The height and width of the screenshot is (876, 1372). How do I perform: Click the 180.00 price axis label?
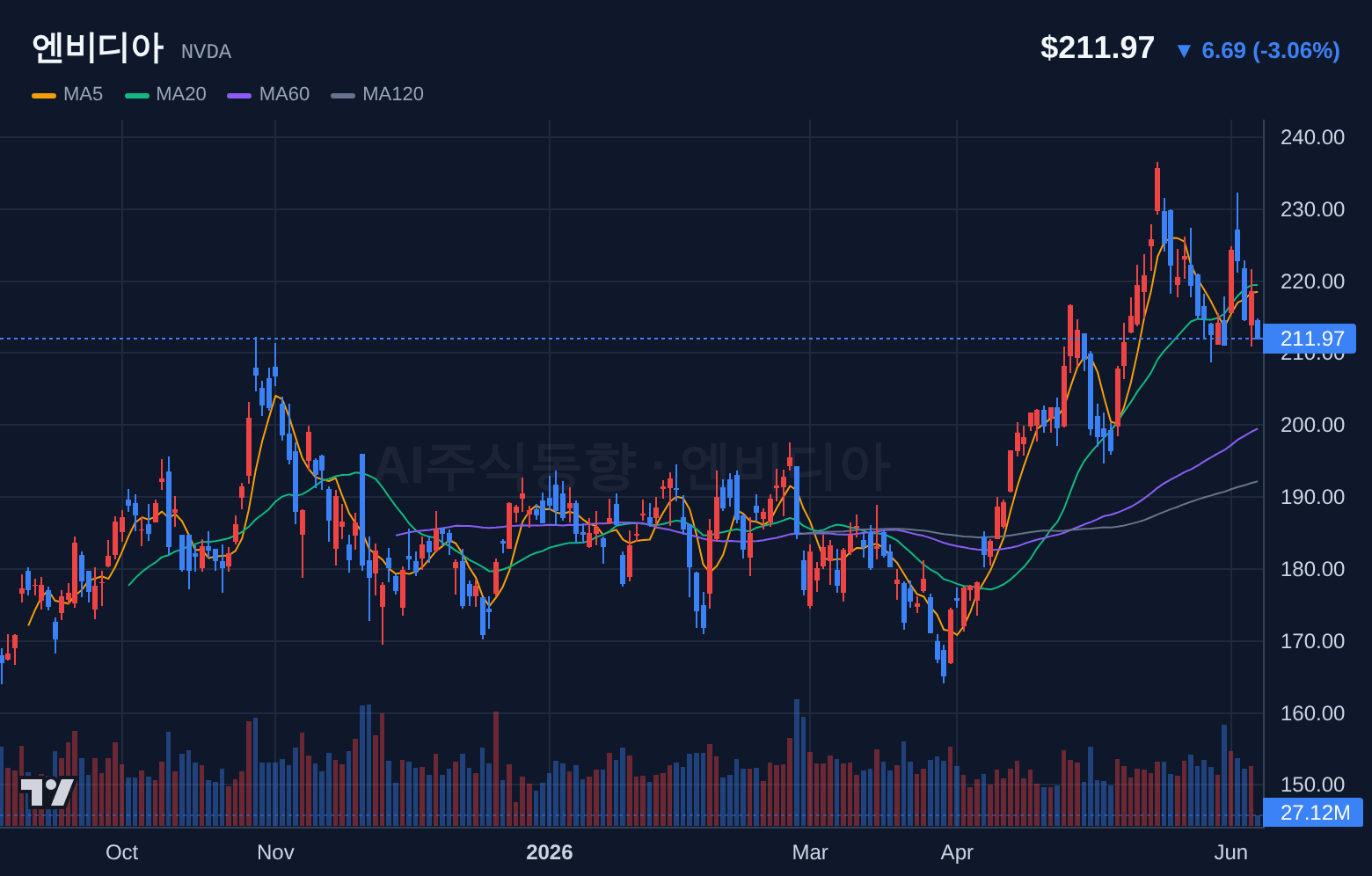[x=1312, y=569]
